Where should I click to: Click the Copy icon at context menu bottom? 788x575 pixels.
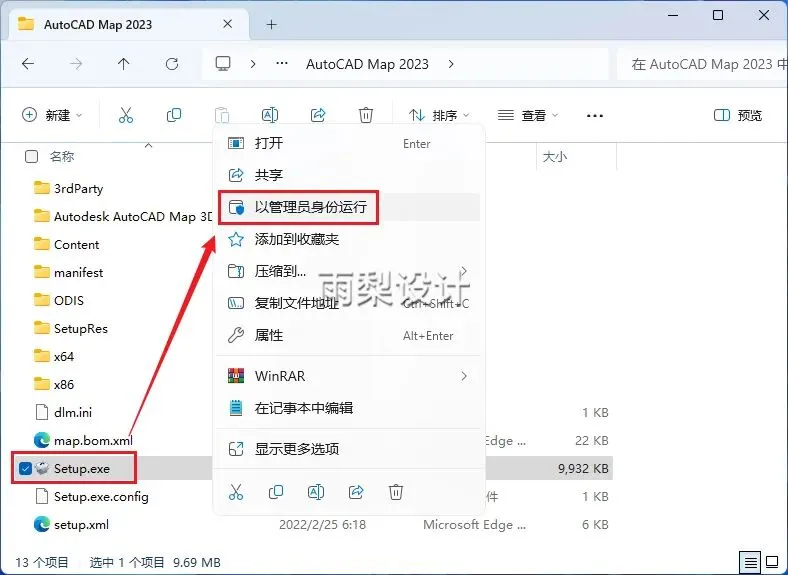(276, 492)
